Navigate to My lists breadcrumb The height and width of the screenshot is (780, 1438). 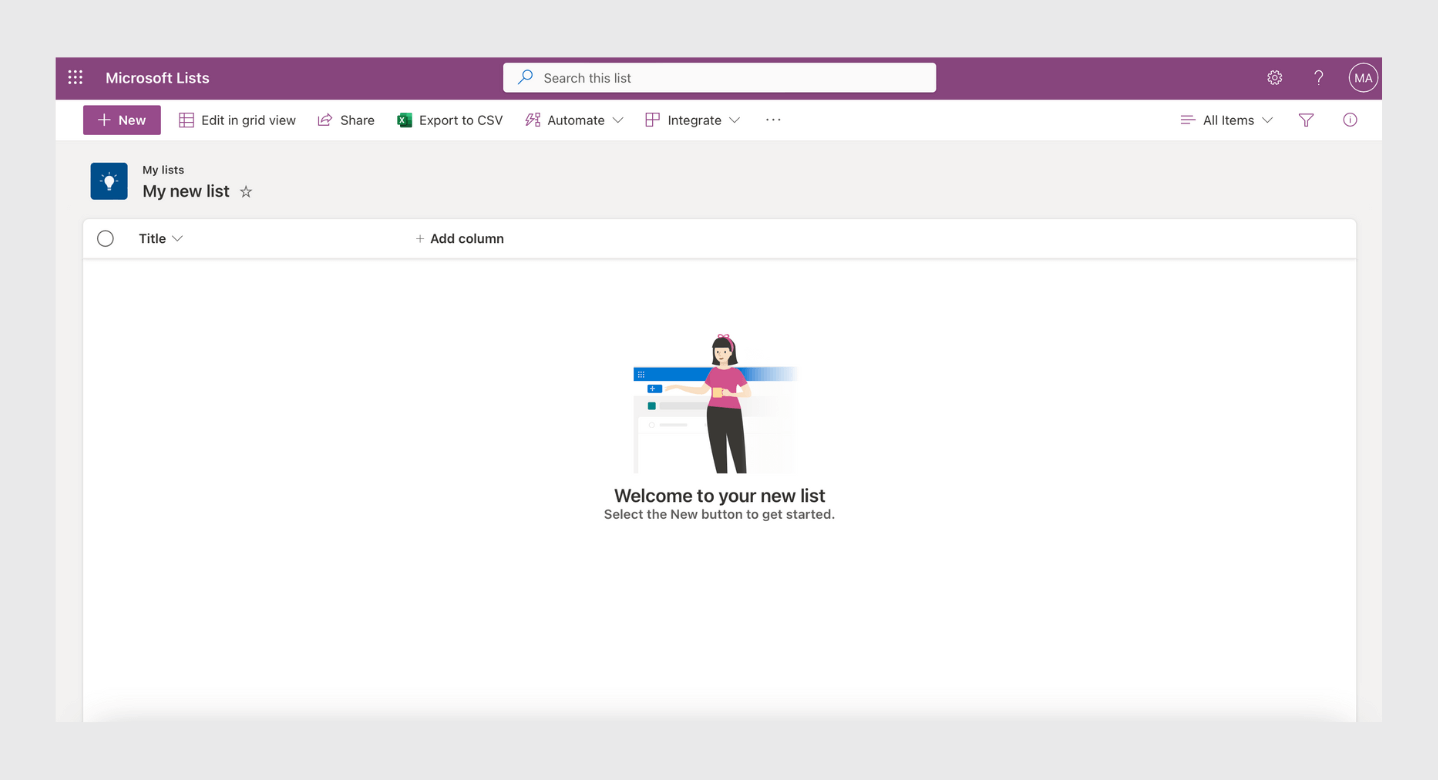[163, 170]
